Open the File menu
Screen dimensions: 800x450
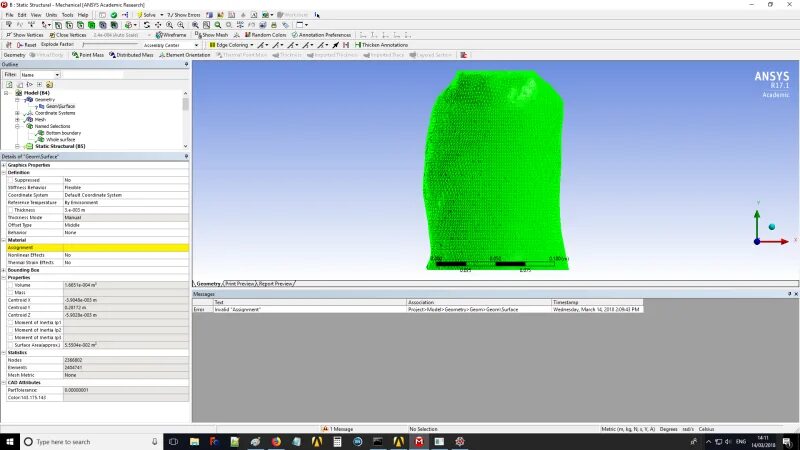9,15
